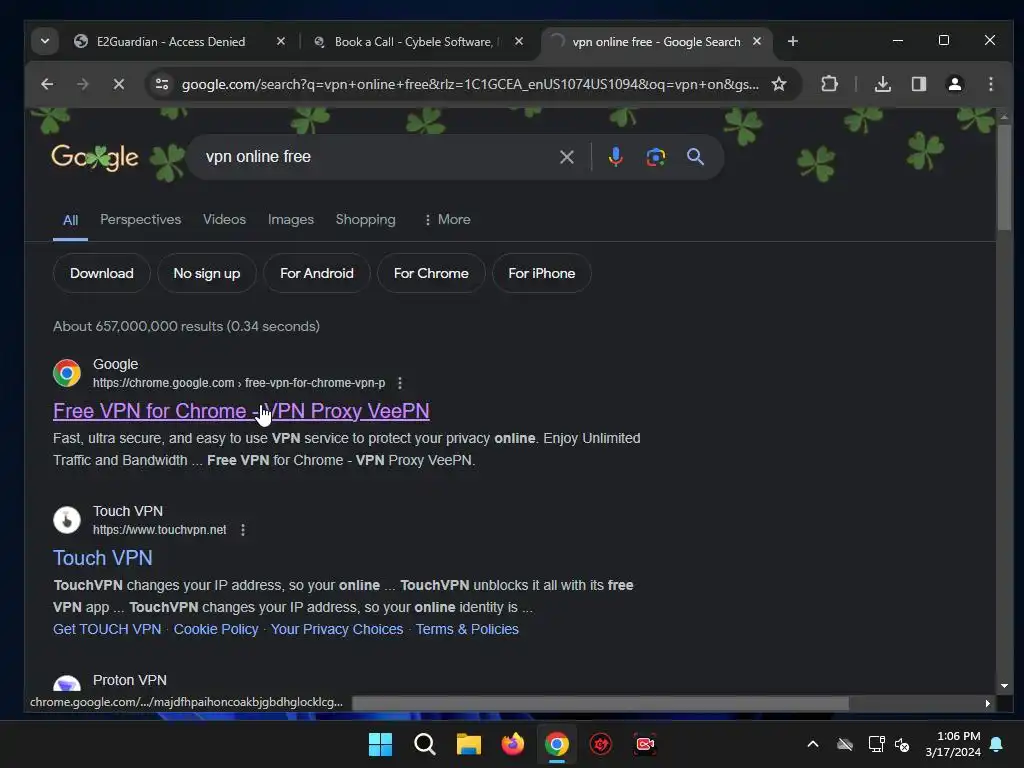Start voice search with microphone
This screenshot has width=1024, height=768.
[x=615, y=157]
